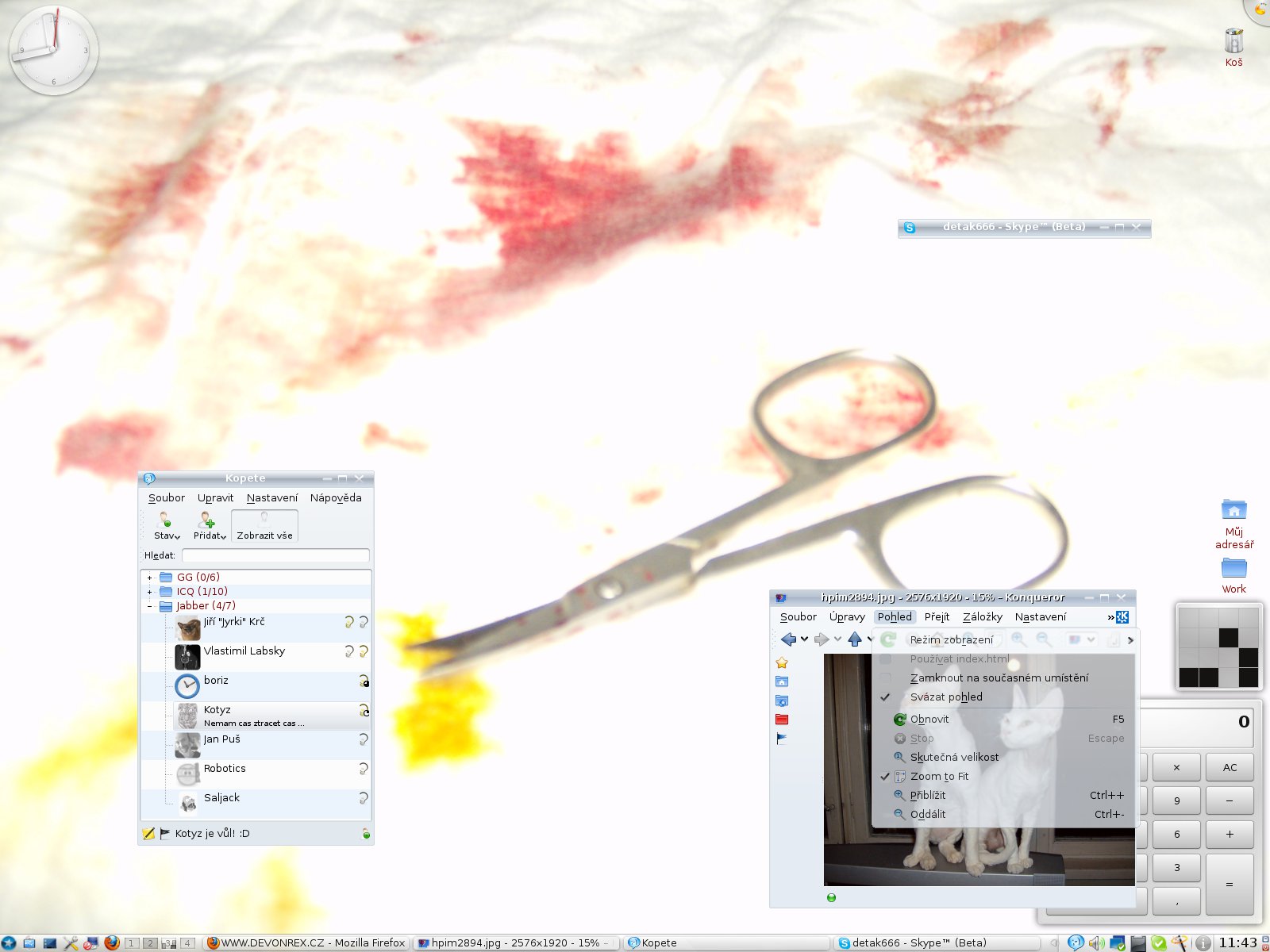The height and width of the screenshot is (952, 1270).
Task: Switch to WWW.DEVONREX.CZ Firefox taskbar entry
Action: coord(306,943)
